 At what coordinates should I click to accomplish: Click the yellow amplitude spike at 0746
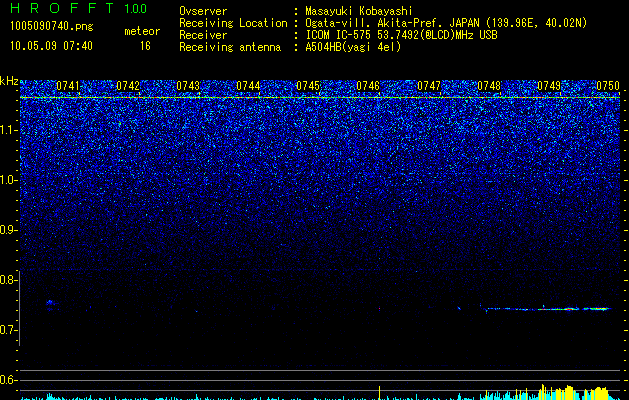pos(379,392)
